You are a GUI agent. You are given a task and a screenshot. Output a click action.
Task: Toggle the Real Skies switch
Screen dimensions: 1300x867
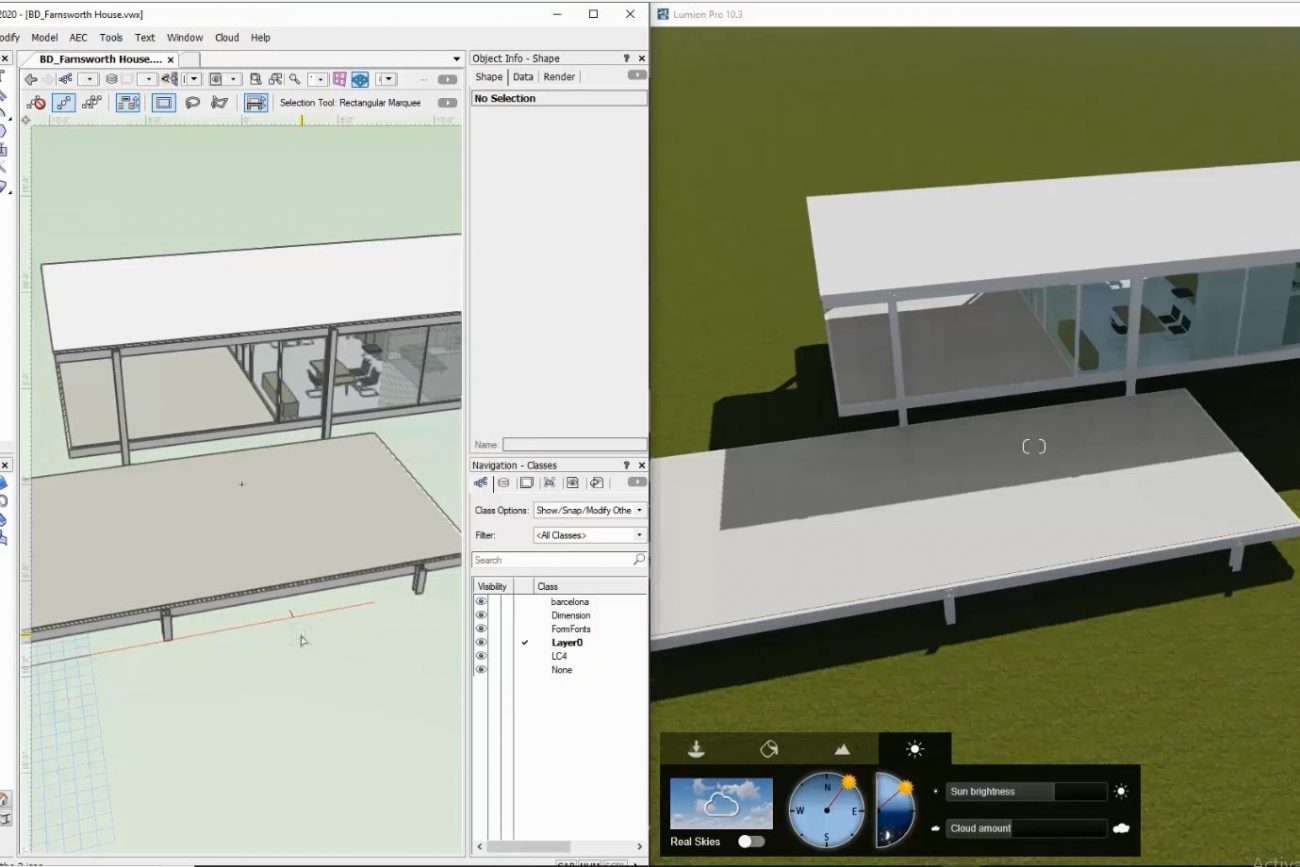pyautogui.click(x=750, y=841)
